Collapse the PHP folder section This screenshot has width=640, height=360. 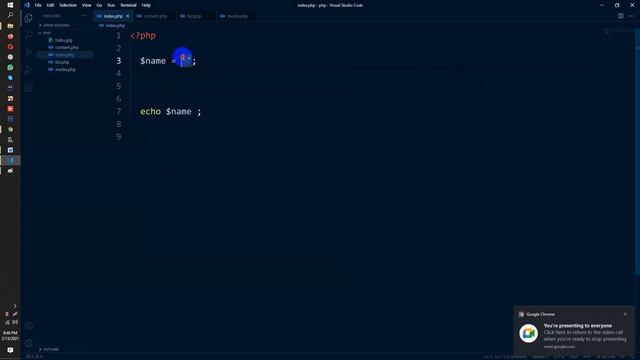point(45,33)
